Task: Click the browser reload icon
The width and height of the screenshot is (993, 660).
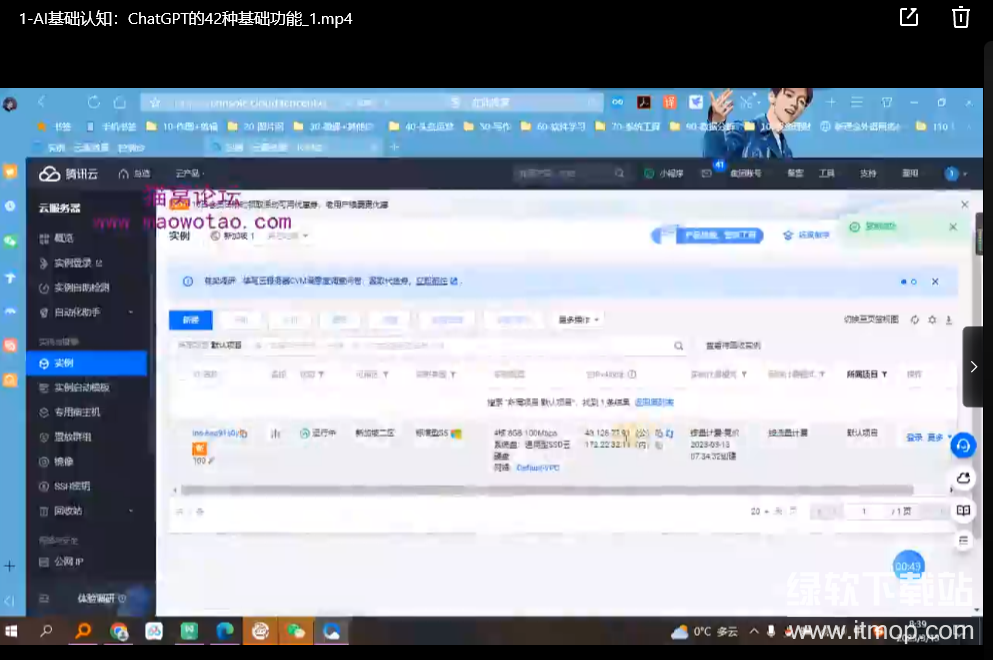Action: tap(94, 102)
